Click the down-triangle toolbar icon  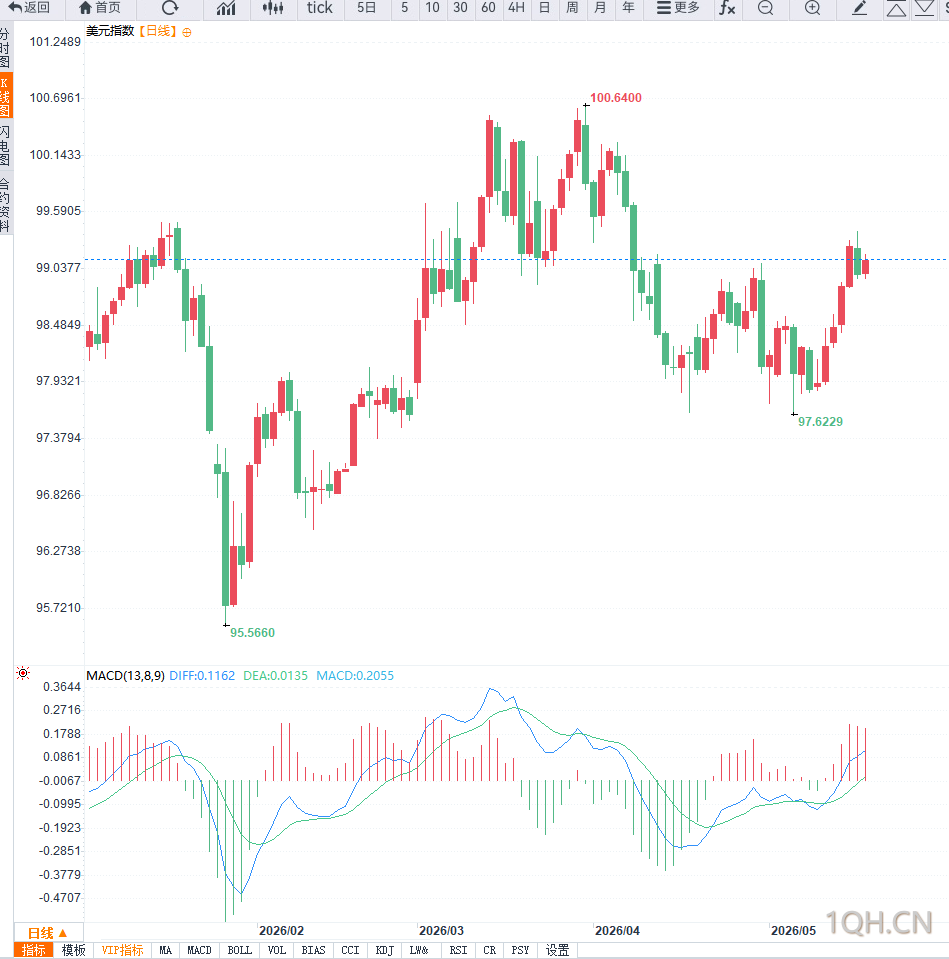pos(925,9)
